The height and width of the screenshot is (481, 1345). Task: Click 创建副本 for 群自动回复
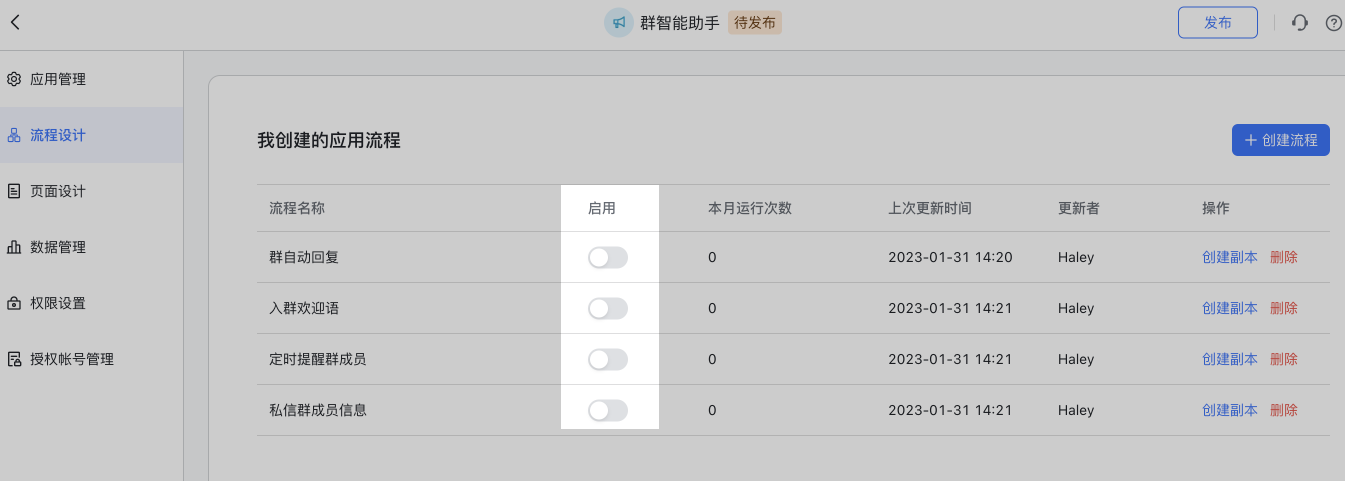[x=1230, y=257]
